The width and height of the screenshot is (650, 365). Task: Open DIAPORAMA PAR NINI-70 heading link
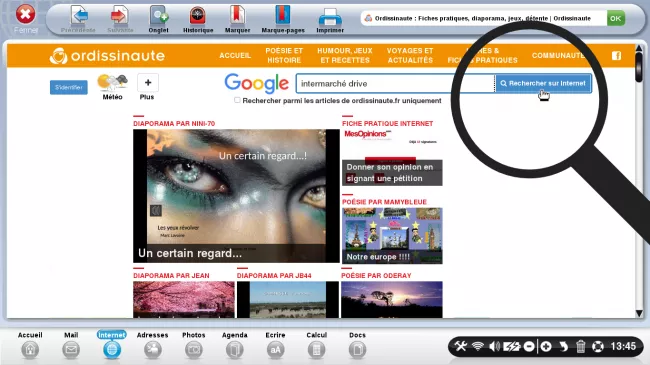[174, 124]
